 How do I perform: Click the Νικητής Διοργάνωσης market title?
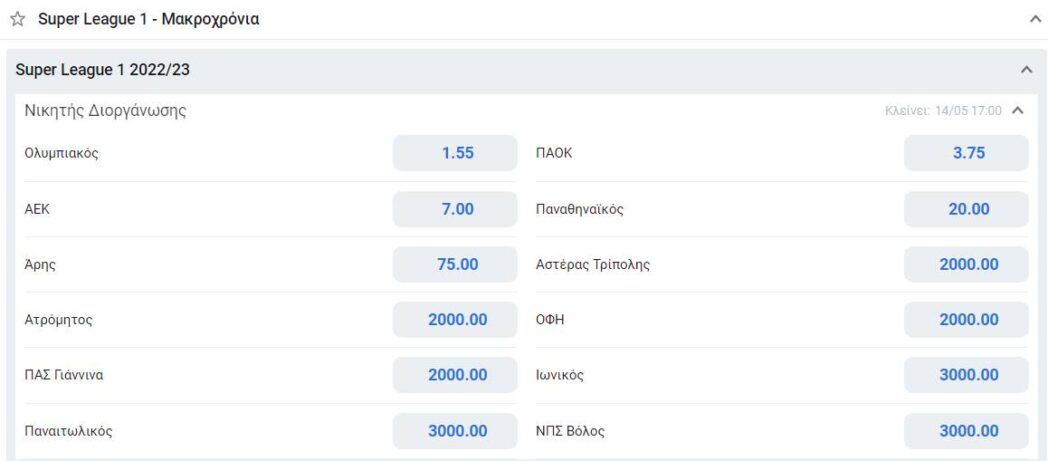(x=105, y=111)
